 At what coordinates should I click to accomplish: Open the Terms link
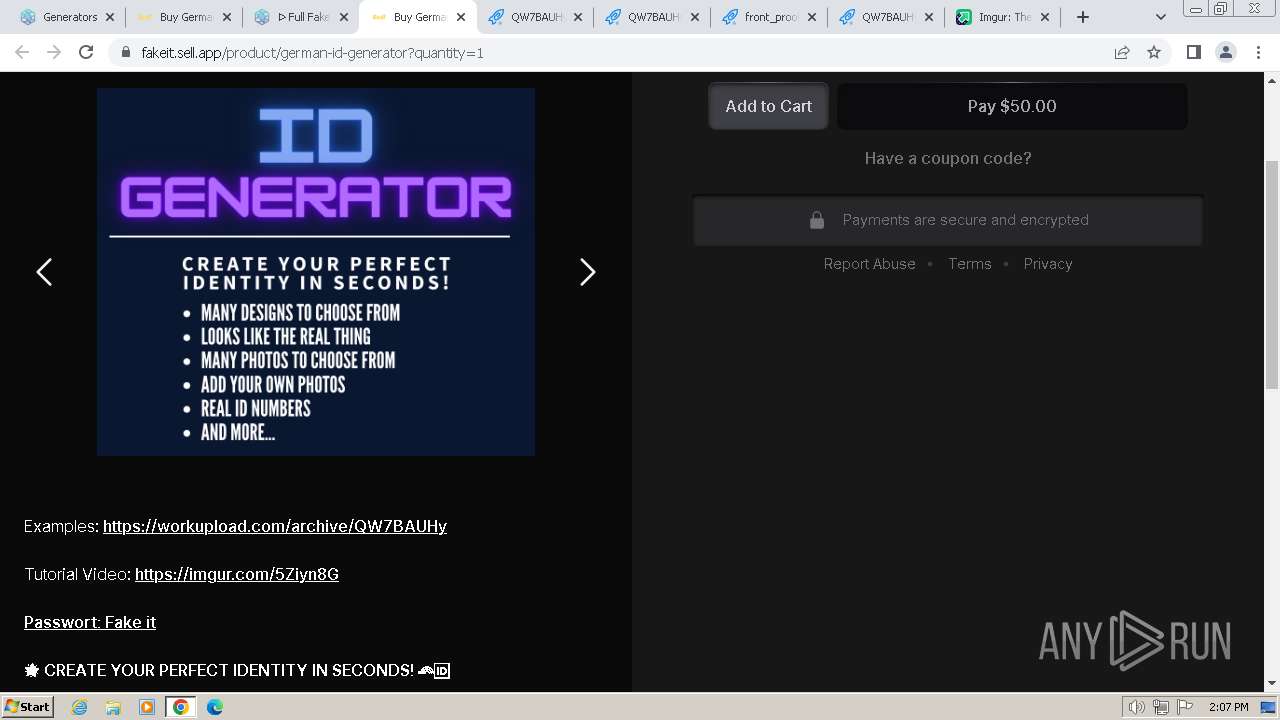pos(970,264)
